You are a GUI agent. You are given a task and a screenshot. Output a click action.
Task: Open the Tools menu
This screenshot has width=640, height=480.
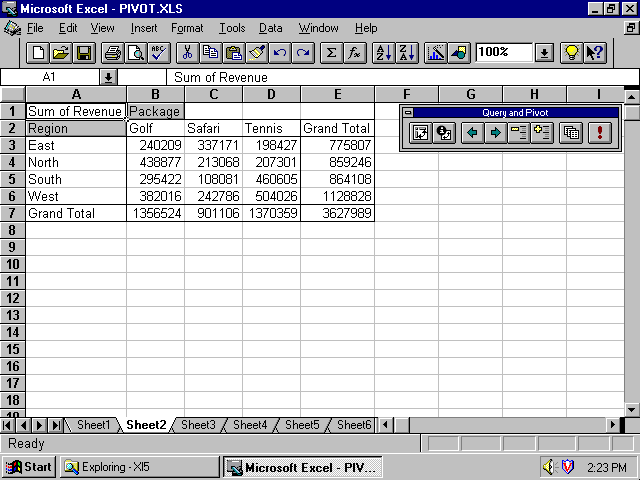232,28
